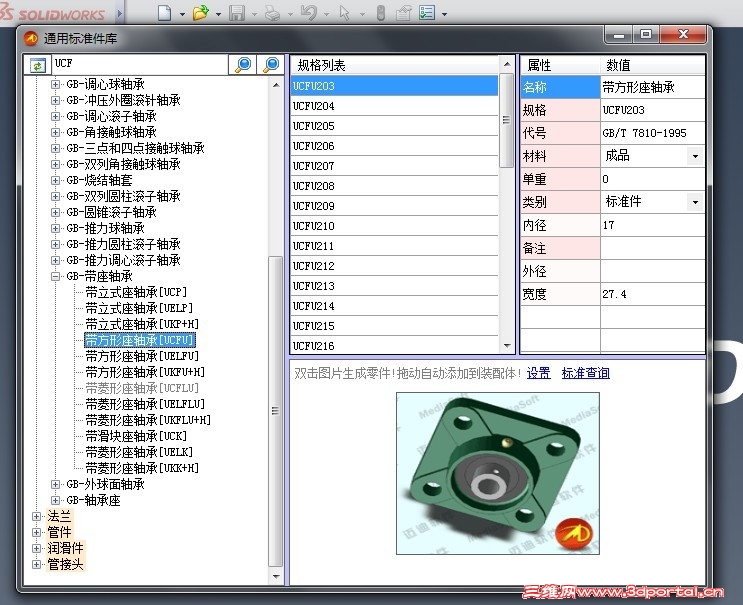Click spec list scrollbar down arrow
Image resolution: width=743 pixels, height=605 pixels.
(507, 346)
